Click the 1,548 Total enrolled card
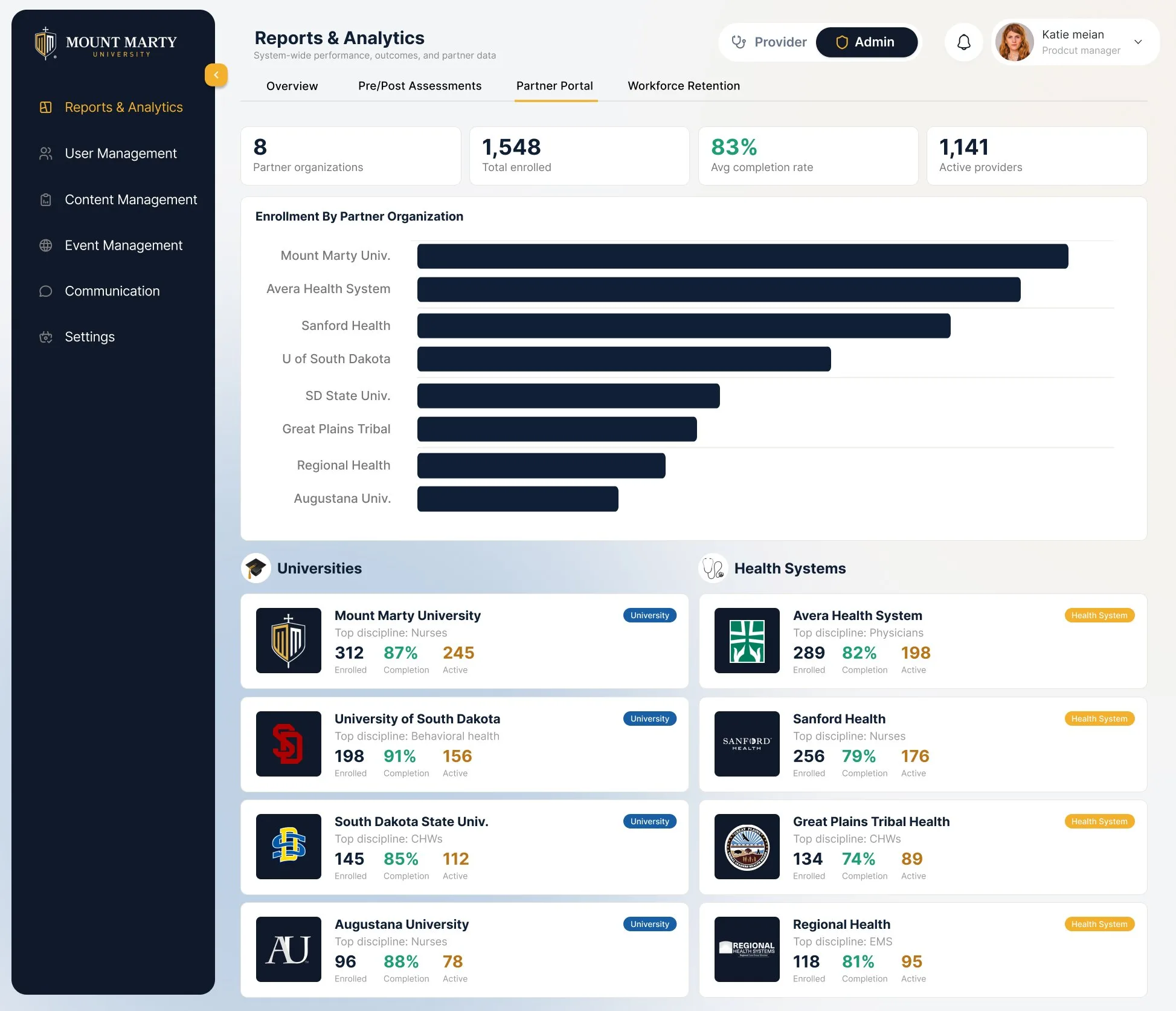The image size is (1176, 1011). click(x=579, y=156)
